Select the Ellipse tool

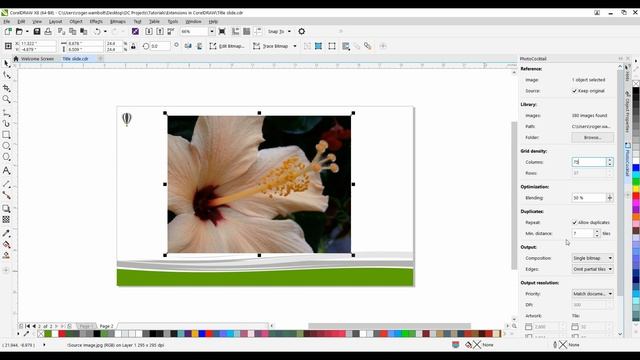click(x=7, y=146)
